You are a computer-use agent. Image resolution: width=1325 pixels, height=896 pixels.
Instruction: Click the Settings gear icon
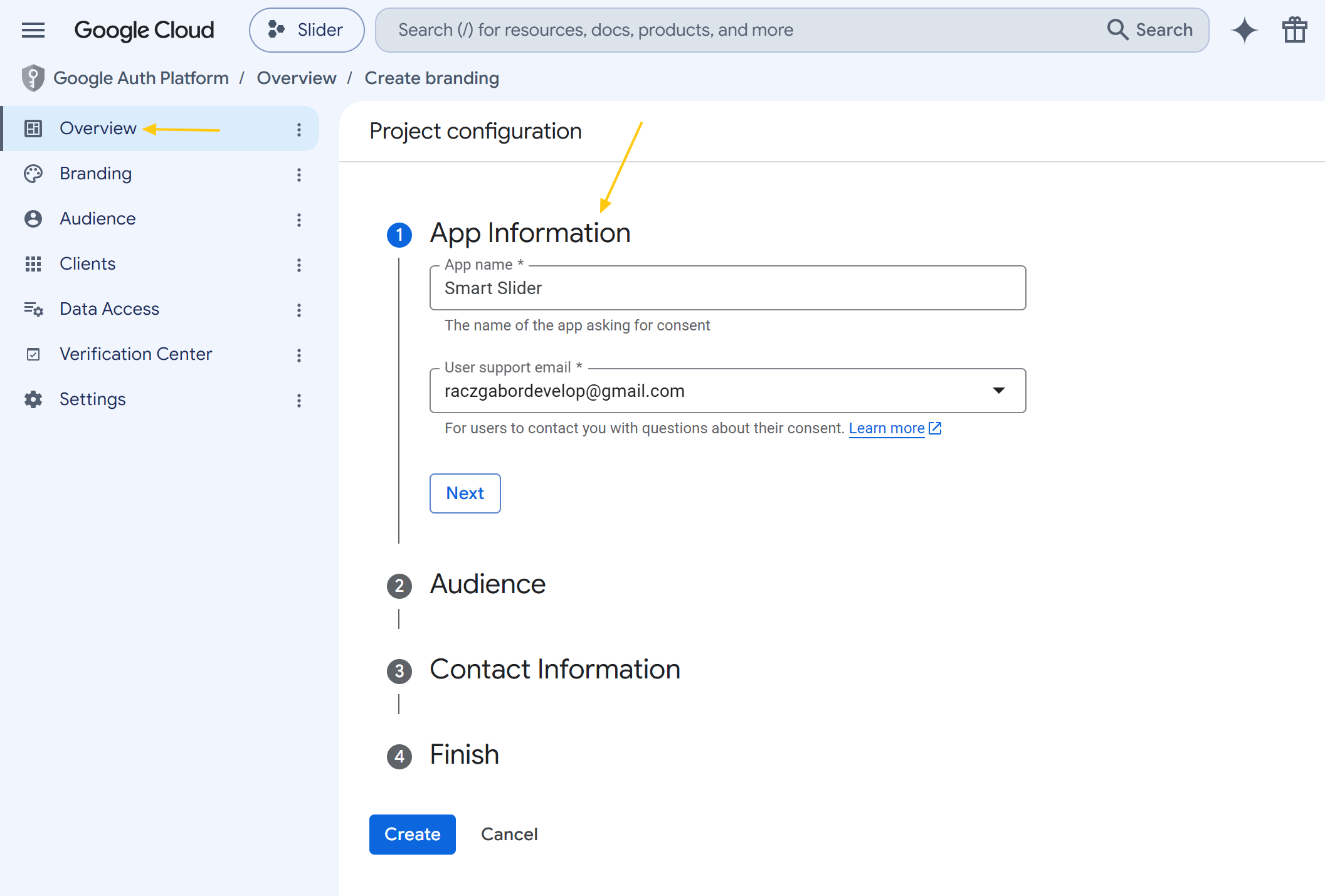coord(33,399)
